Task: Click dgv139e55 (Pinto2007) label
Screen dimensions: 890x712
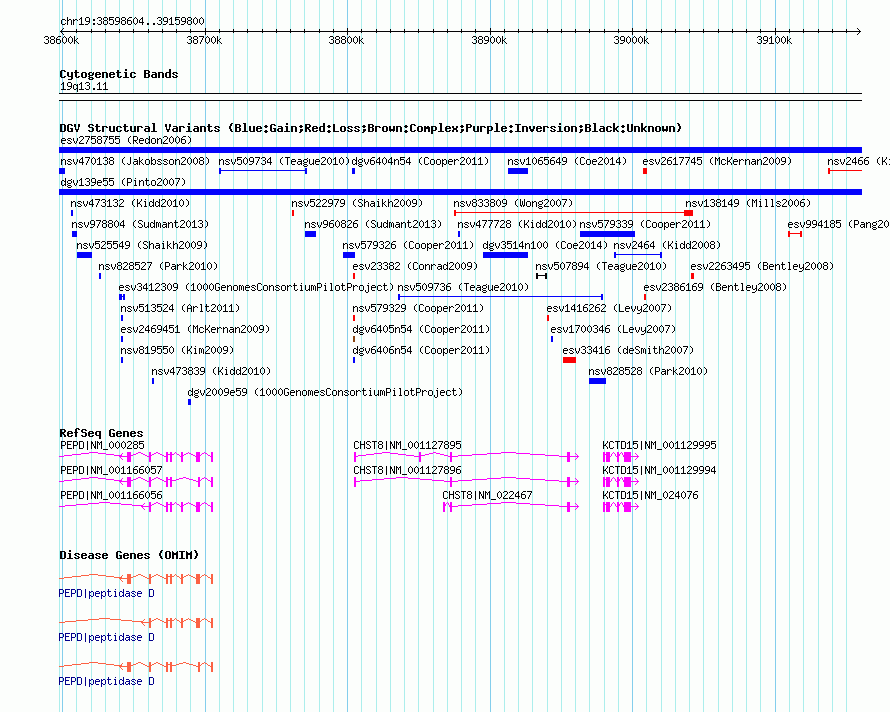Action: (x=123, y=182)
